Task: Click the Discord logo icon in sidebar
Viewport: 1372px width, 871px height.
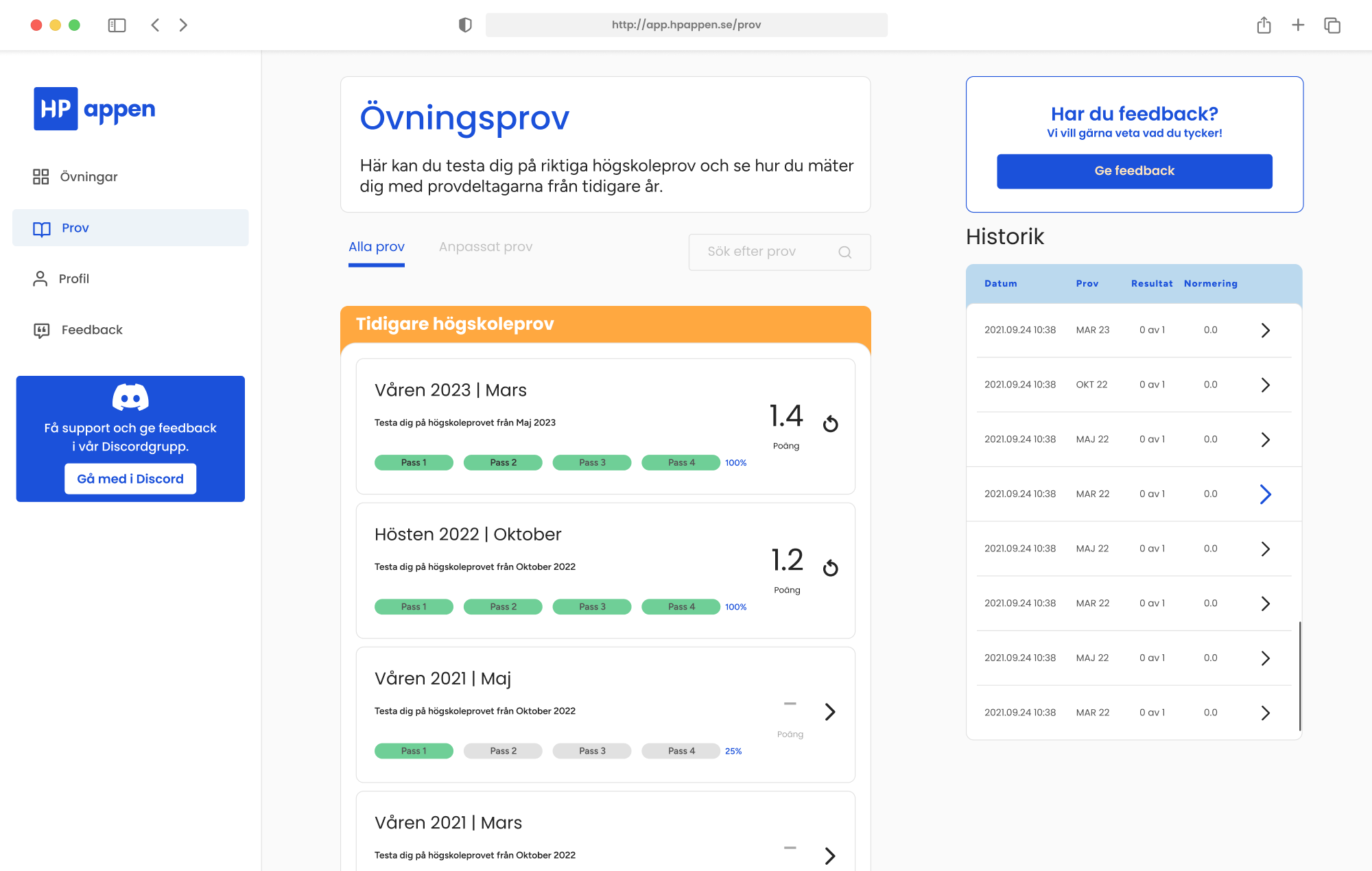Action: pos(130,397)
